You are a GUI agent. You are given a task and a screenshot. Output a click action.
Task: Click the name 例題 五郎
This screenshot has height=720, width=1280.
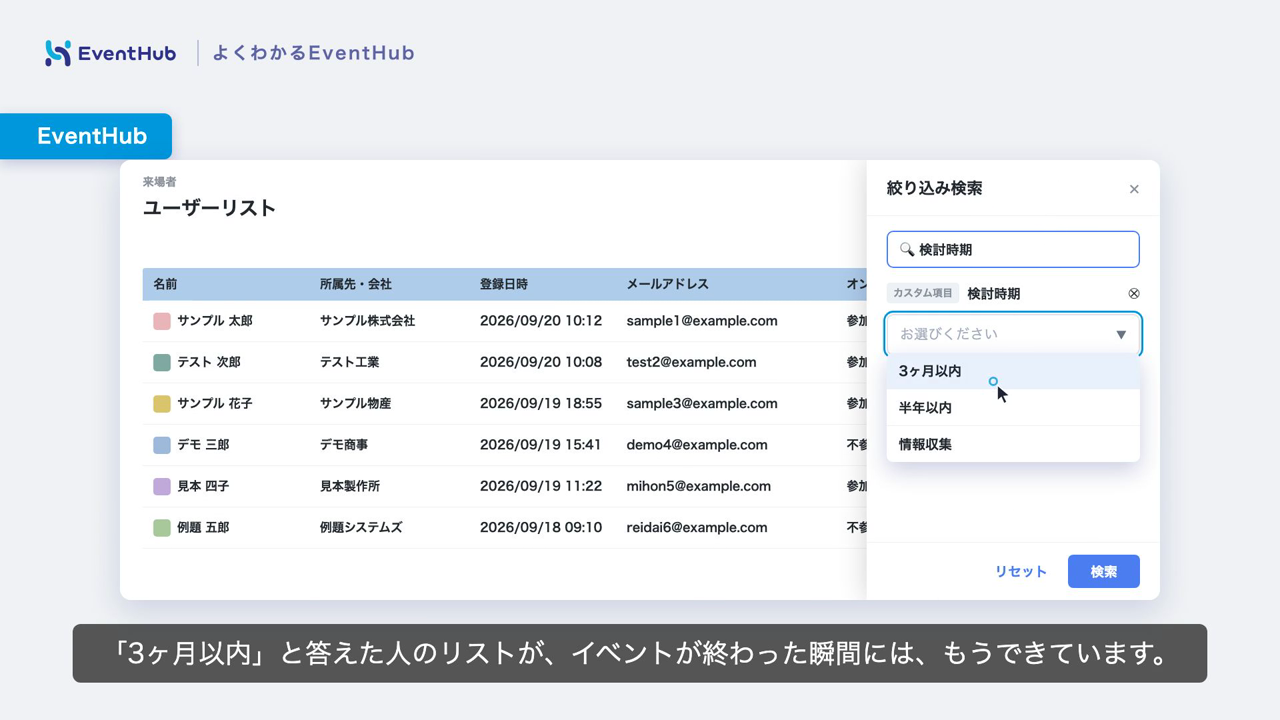coord(203,527)
